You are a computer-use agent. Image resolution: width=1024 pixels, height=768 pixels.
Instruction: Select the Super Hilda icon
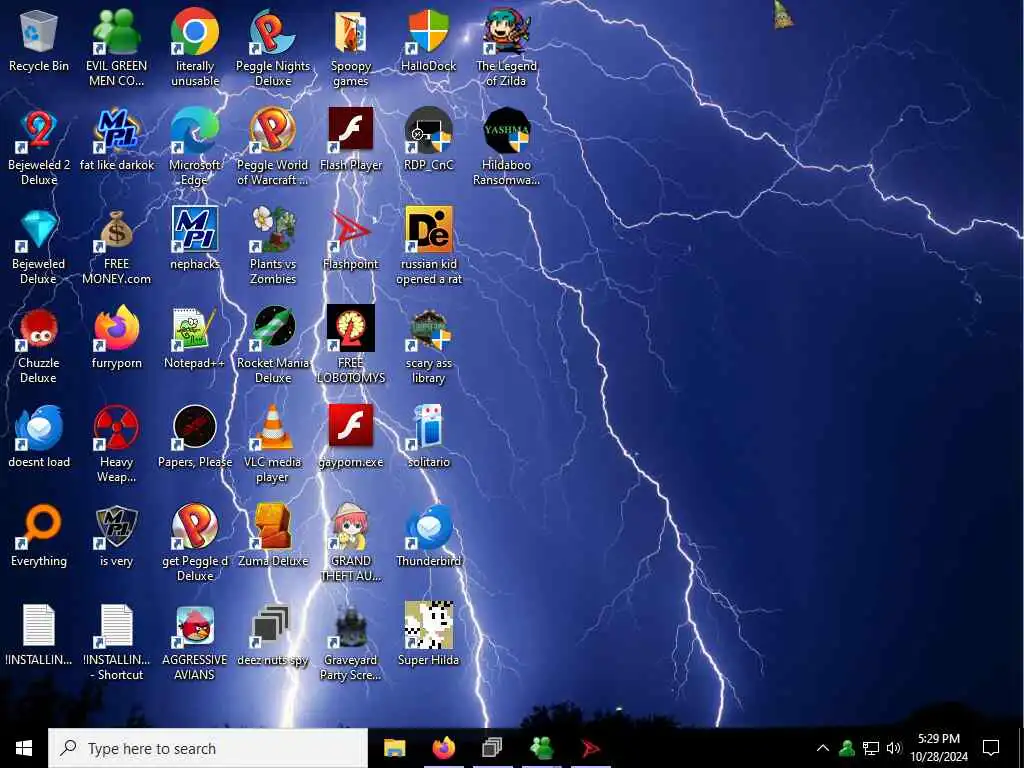tap(428, 626)
